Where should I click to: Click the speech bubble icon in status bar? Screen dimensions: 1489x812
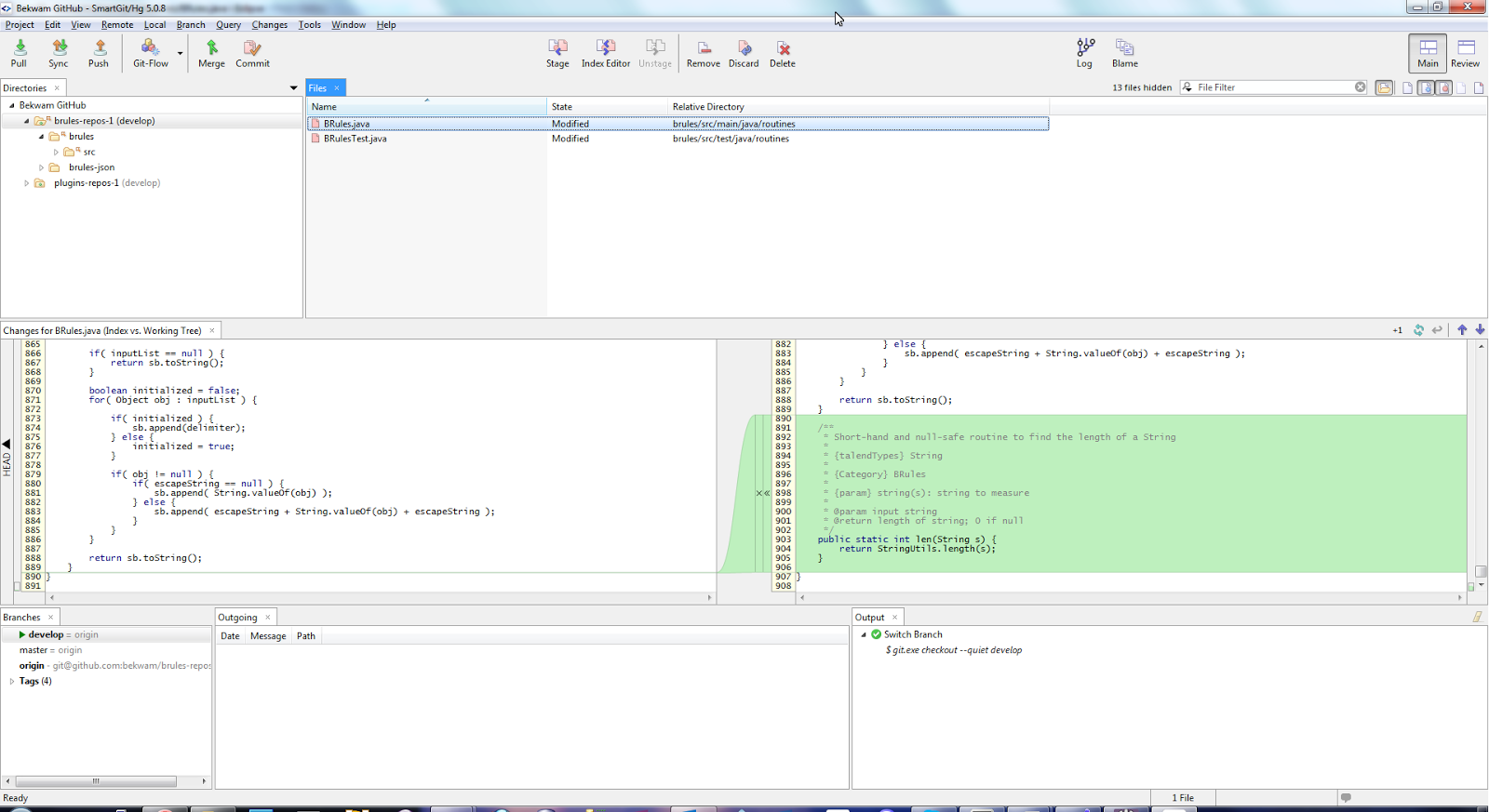click(x=1346, y=797)
